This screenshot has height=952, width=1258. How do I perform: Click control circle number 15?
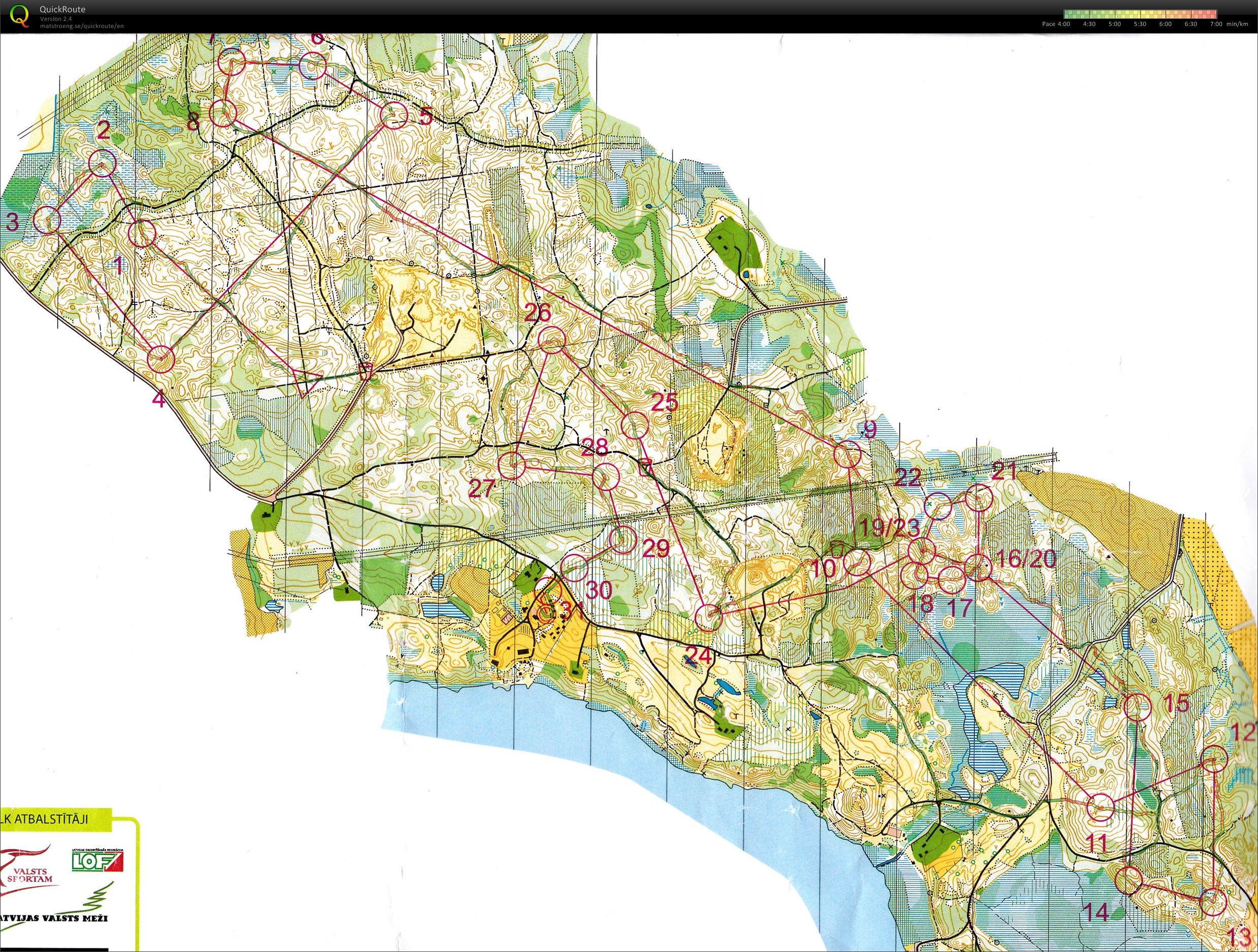[x=1138, y=706]
